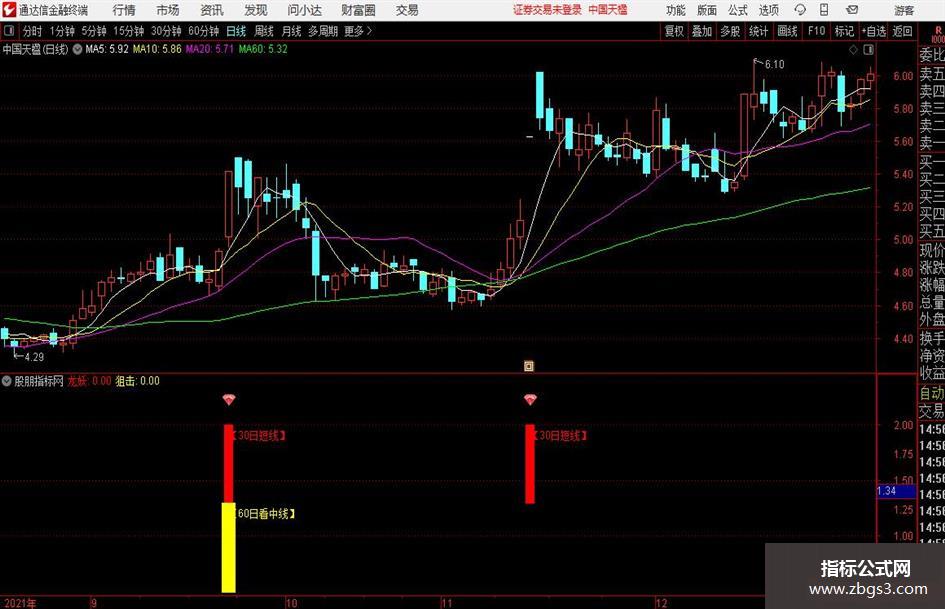
Task: Toggle the left sidebar panel icon
Action: point(9,31)
